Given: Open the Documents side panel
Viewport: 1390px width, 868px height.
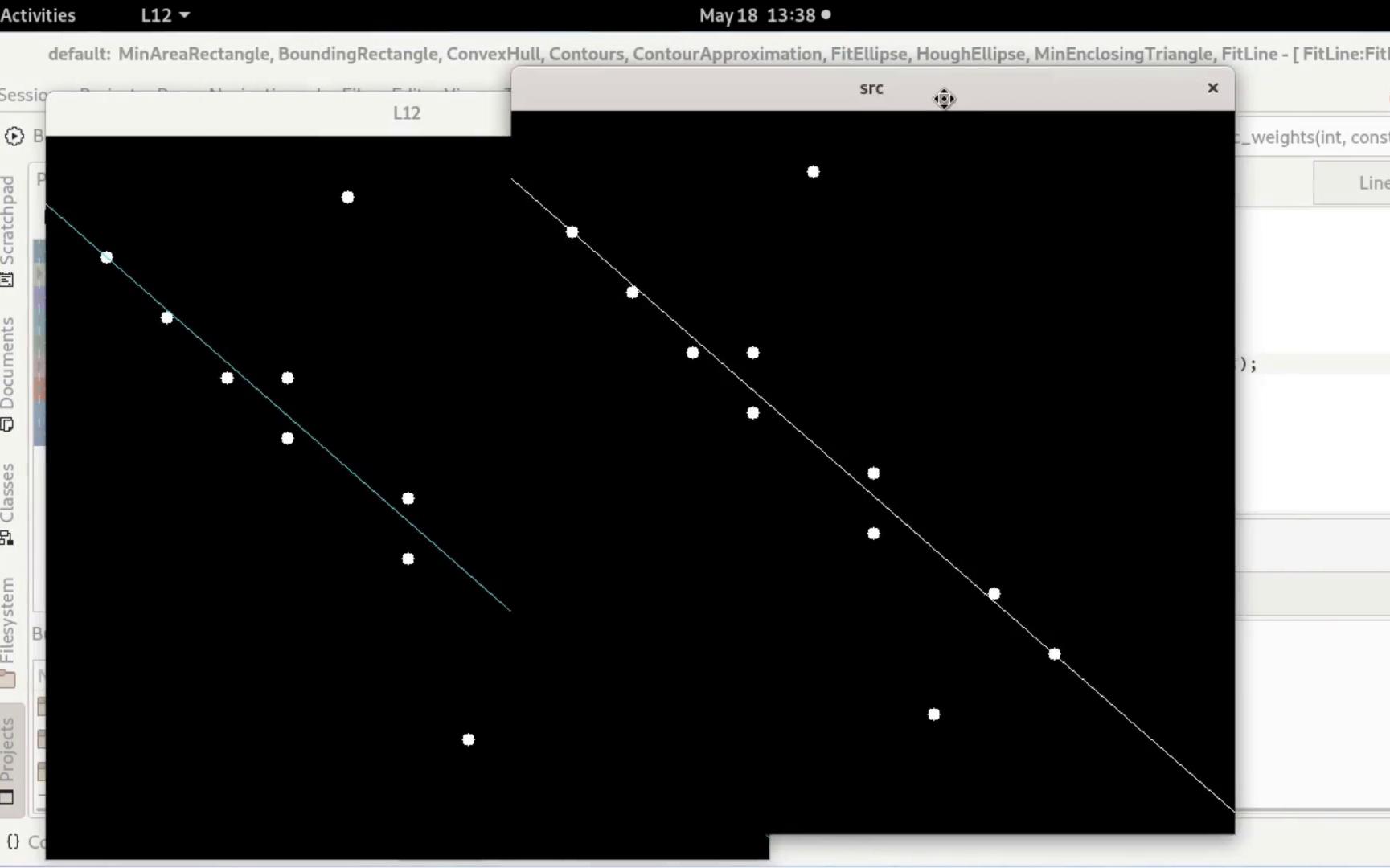Looking at the screenshot, I should pos(8,374).
